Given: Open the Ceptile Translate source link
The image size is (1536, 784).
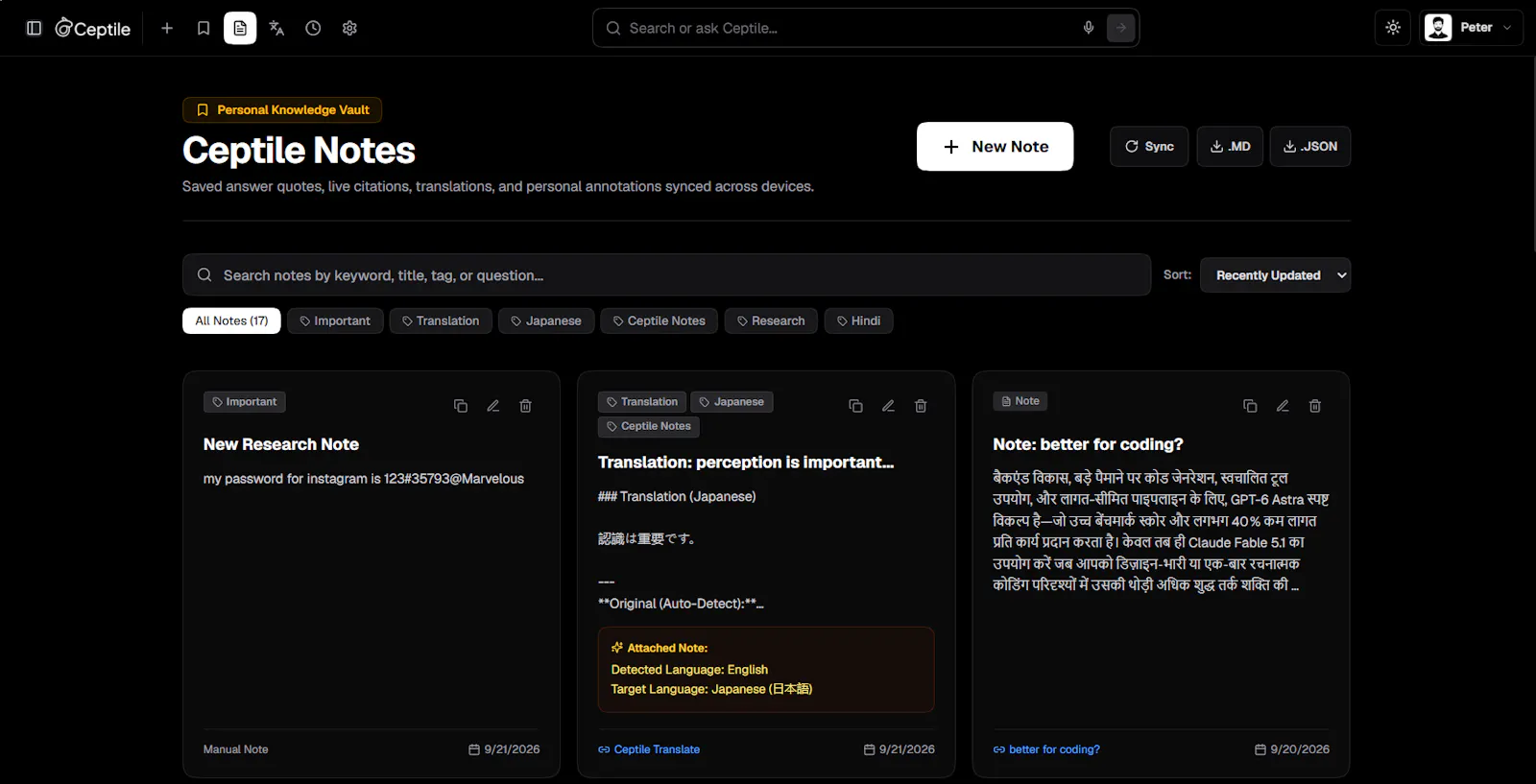Looking at the screenshot, I should pyautogui.click(x=649, y=749).
